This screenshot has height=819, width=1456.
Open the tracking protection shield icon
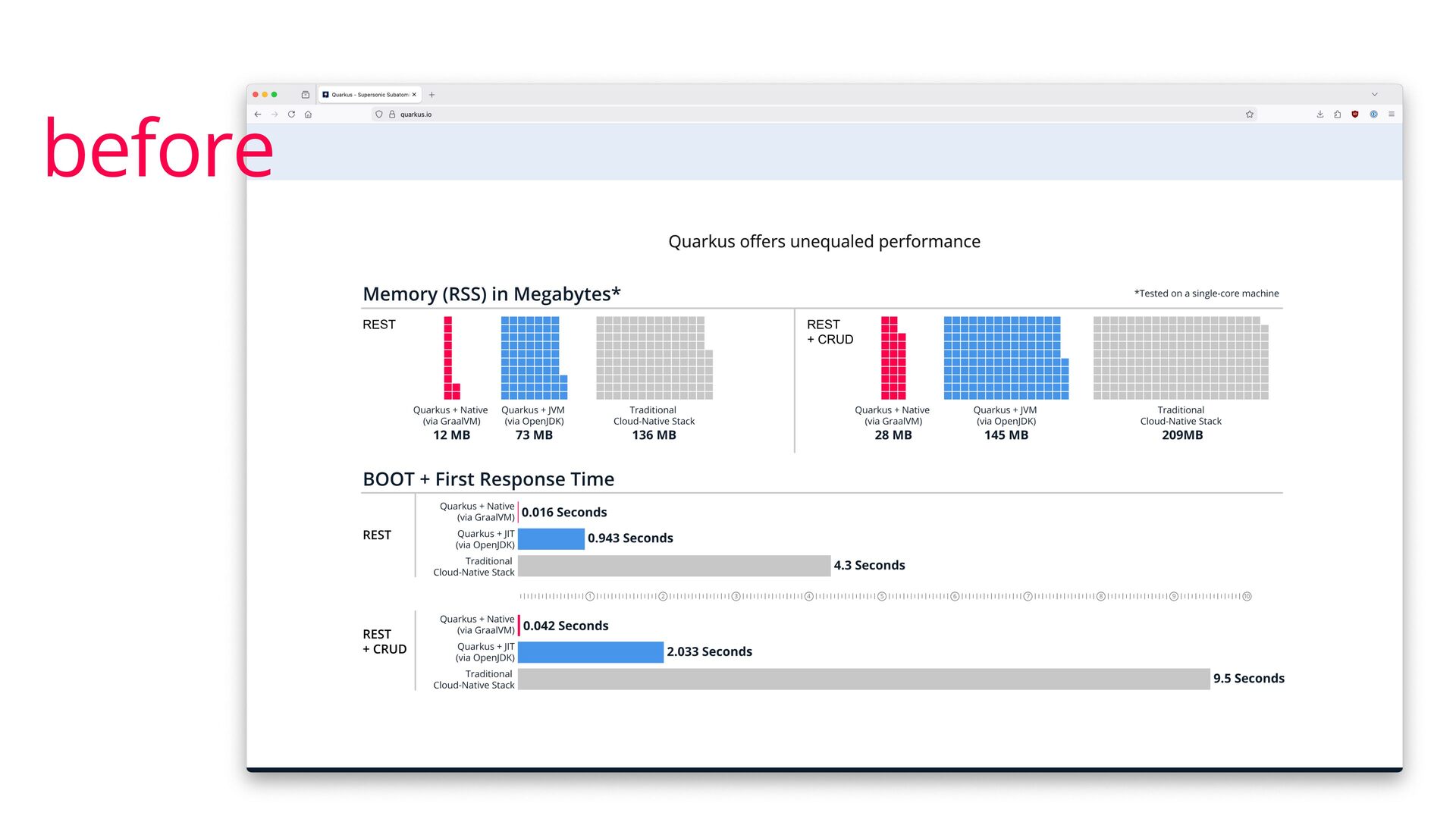click(x=379, y=115)
